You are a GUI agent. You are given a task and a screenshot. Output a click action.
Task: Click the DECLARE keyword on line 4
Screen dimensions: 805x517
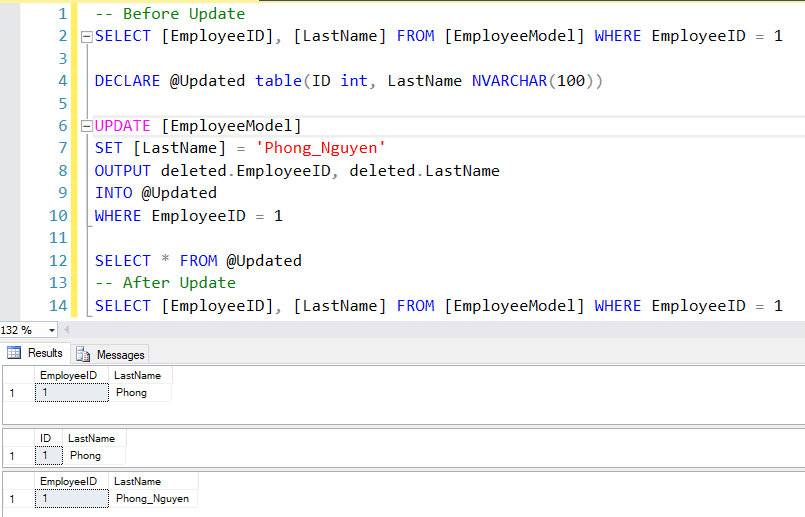[127, 81]
